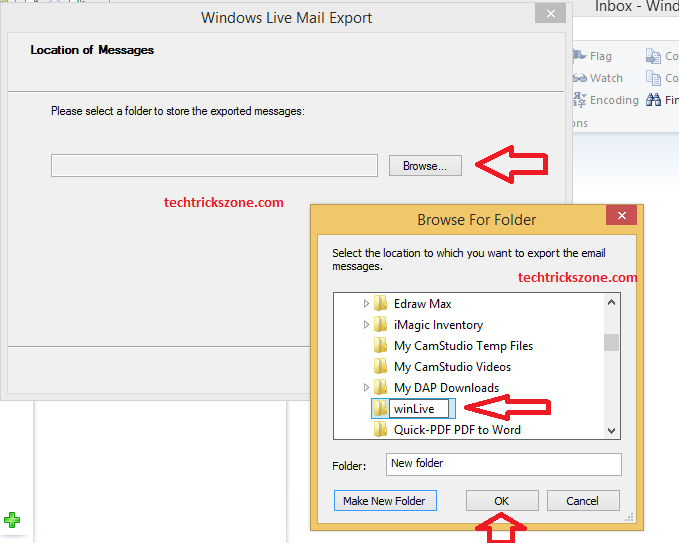Expand the Edraw Max folder

(x=366, y=304)
